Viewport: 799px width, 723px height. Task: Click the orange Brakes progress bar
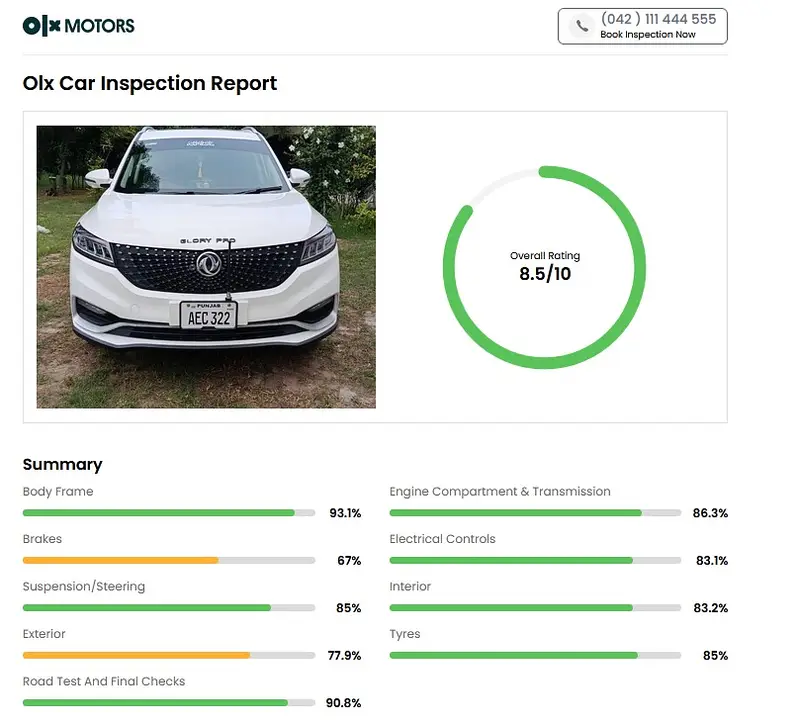168,560
